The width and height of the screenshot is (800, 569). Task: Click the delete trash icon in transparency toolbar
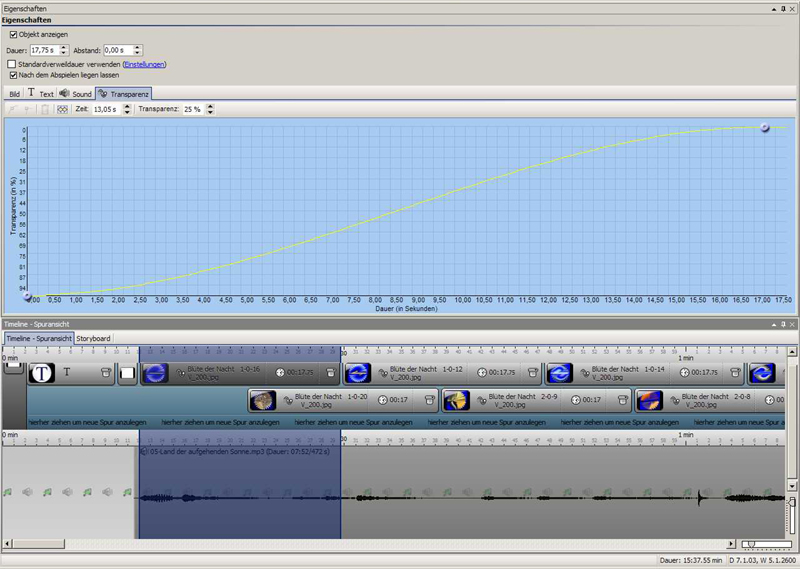[45, 109]
